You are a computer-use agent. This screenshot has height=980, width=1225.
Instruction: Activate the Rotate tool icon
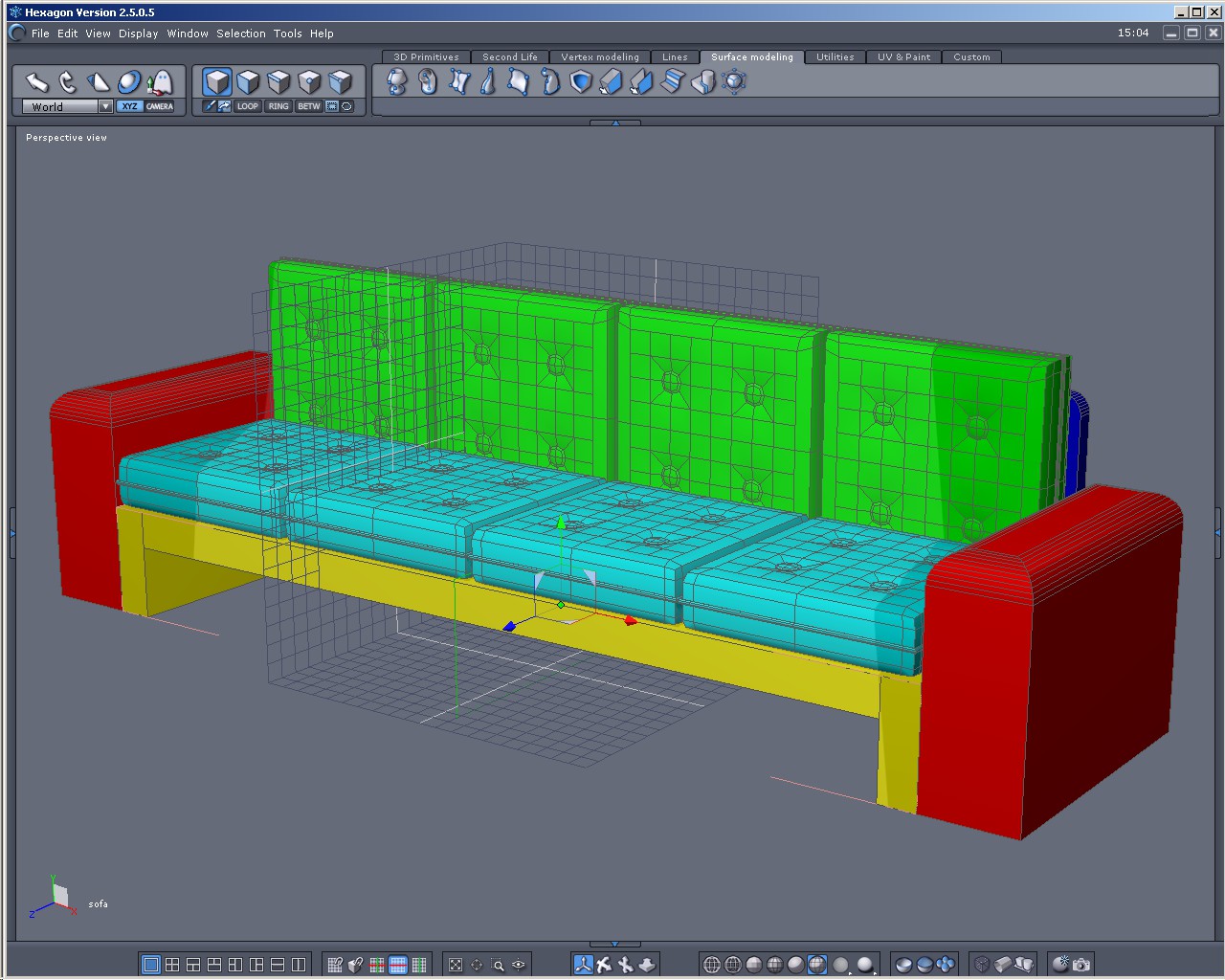point(67,82)
